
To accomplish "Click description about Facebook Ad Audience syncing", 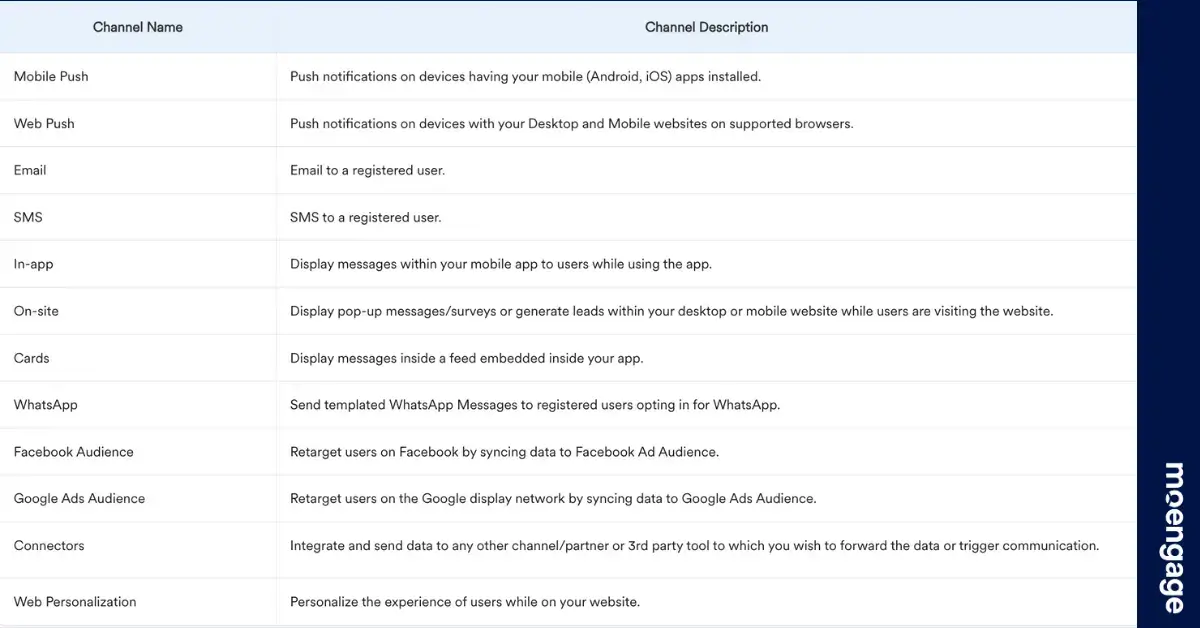I will (x=504, y=452).
